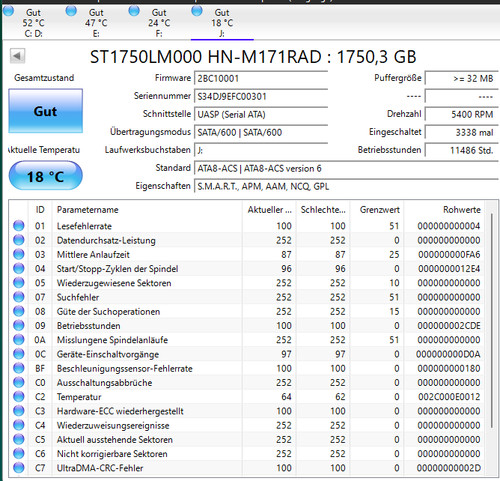Click the status orb for Geräte-Einschaltvorgänge row

(19, 354)
